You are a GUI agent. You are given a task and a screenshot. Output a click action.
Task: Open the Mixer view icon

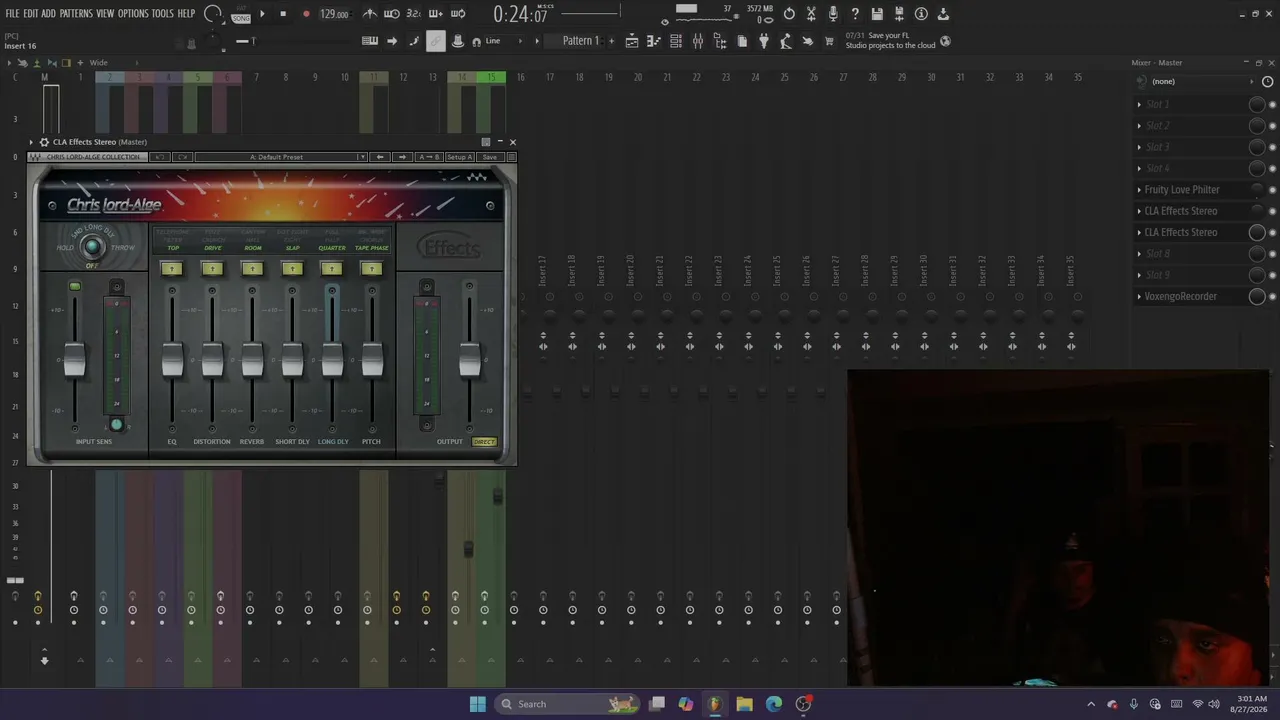coord(698,41)
